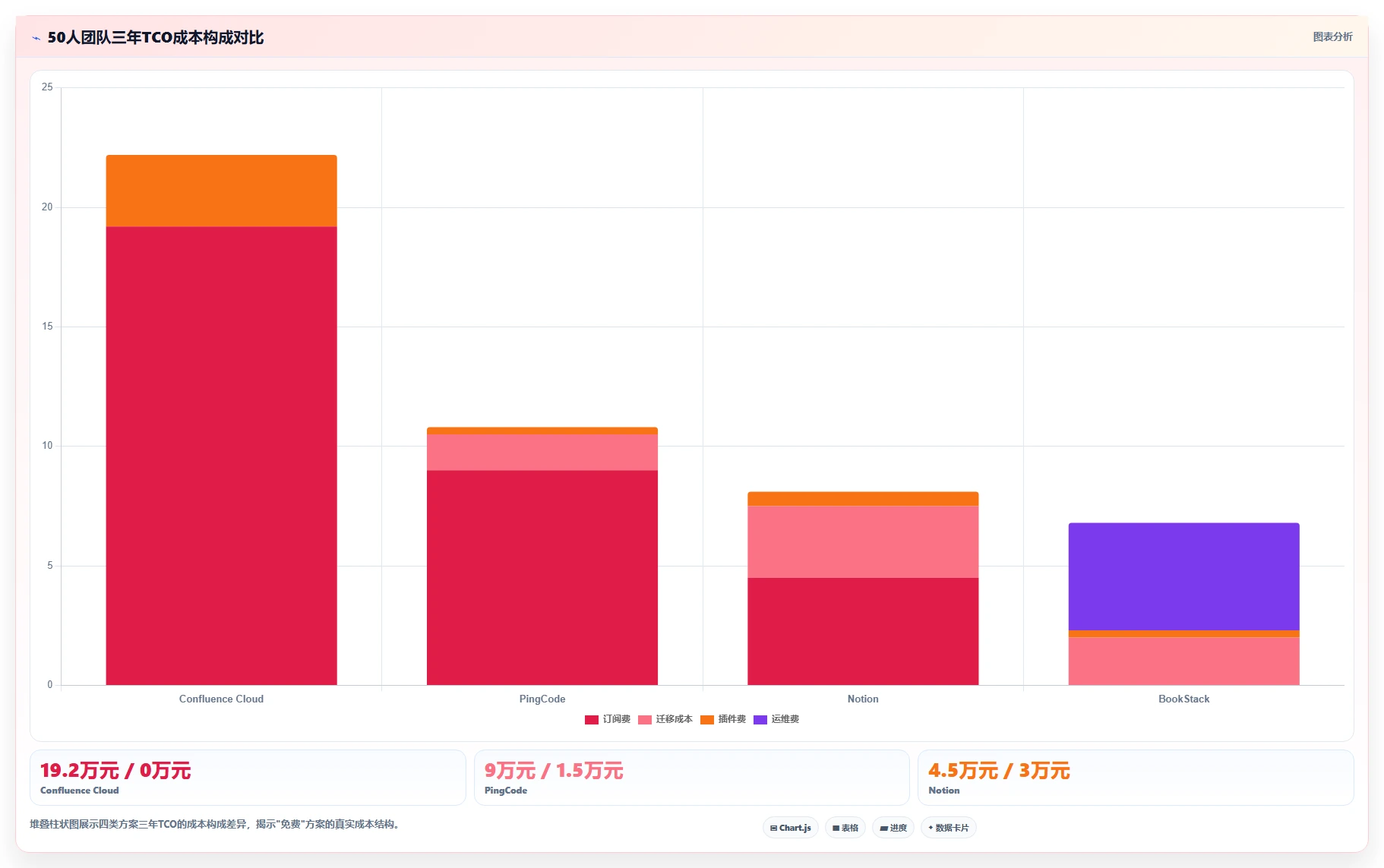This screenshot has width=1384, height=868.
Task: Click Confluence Cloud red subscription bar segment
Action: [x=221, y=456]
